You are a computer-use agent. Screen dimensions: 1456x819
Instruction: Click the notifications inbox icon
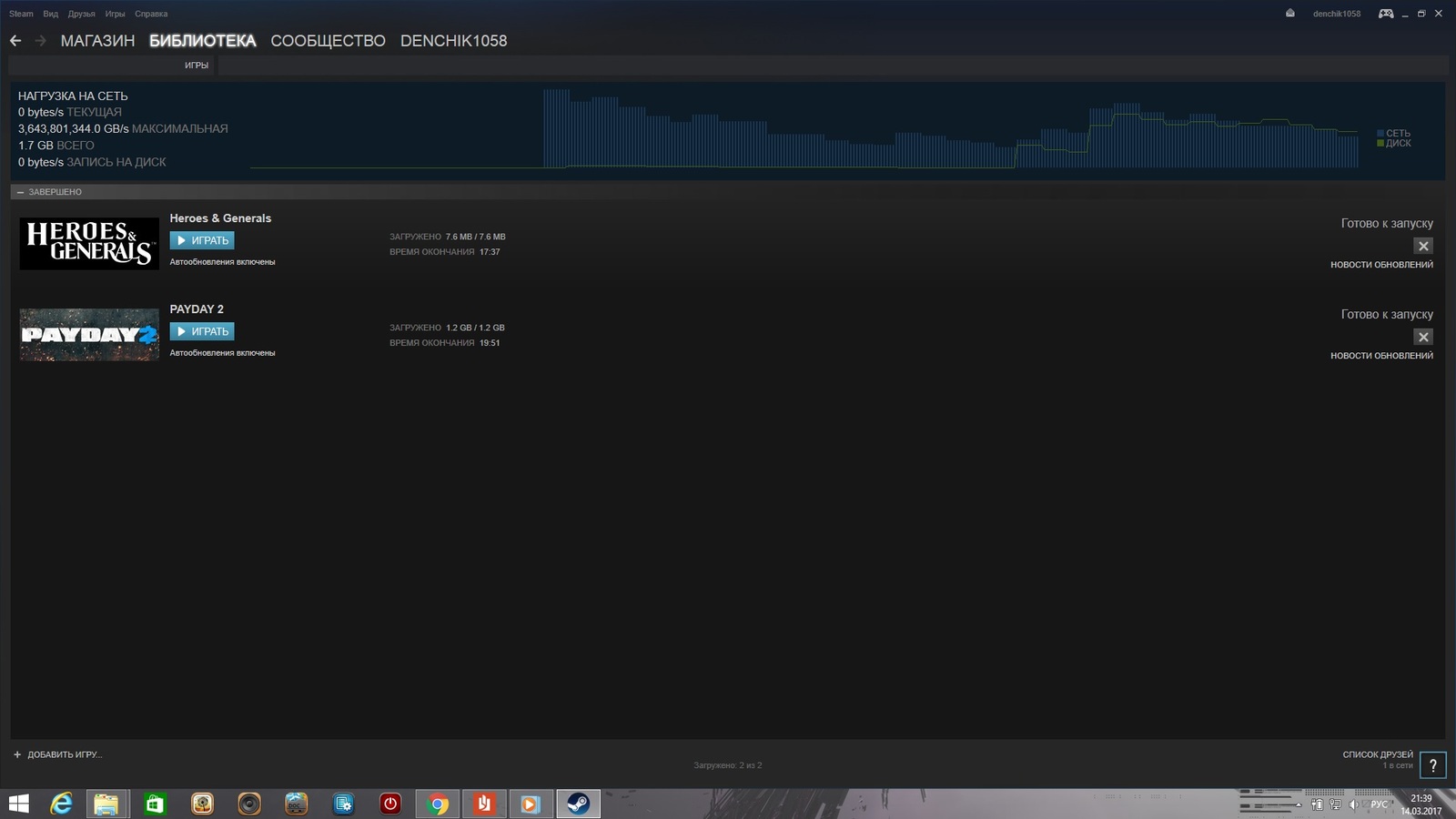point(1290,14)
